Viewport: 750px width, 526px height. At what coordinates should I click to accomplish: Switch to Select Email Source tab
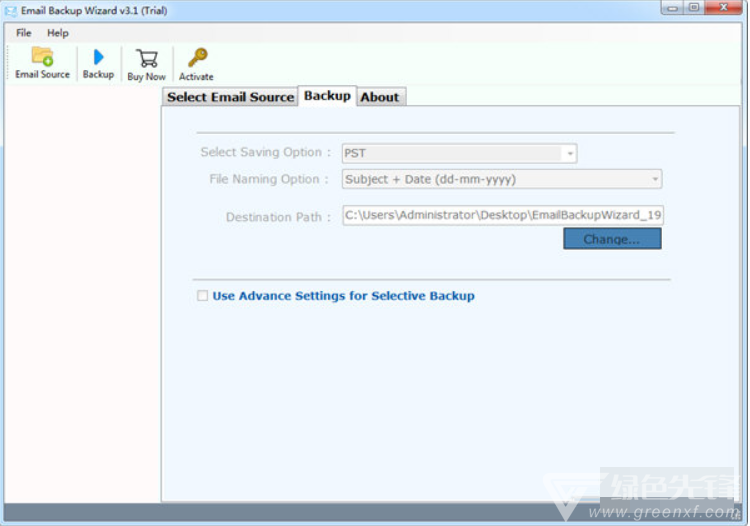[x=230, y=97]
